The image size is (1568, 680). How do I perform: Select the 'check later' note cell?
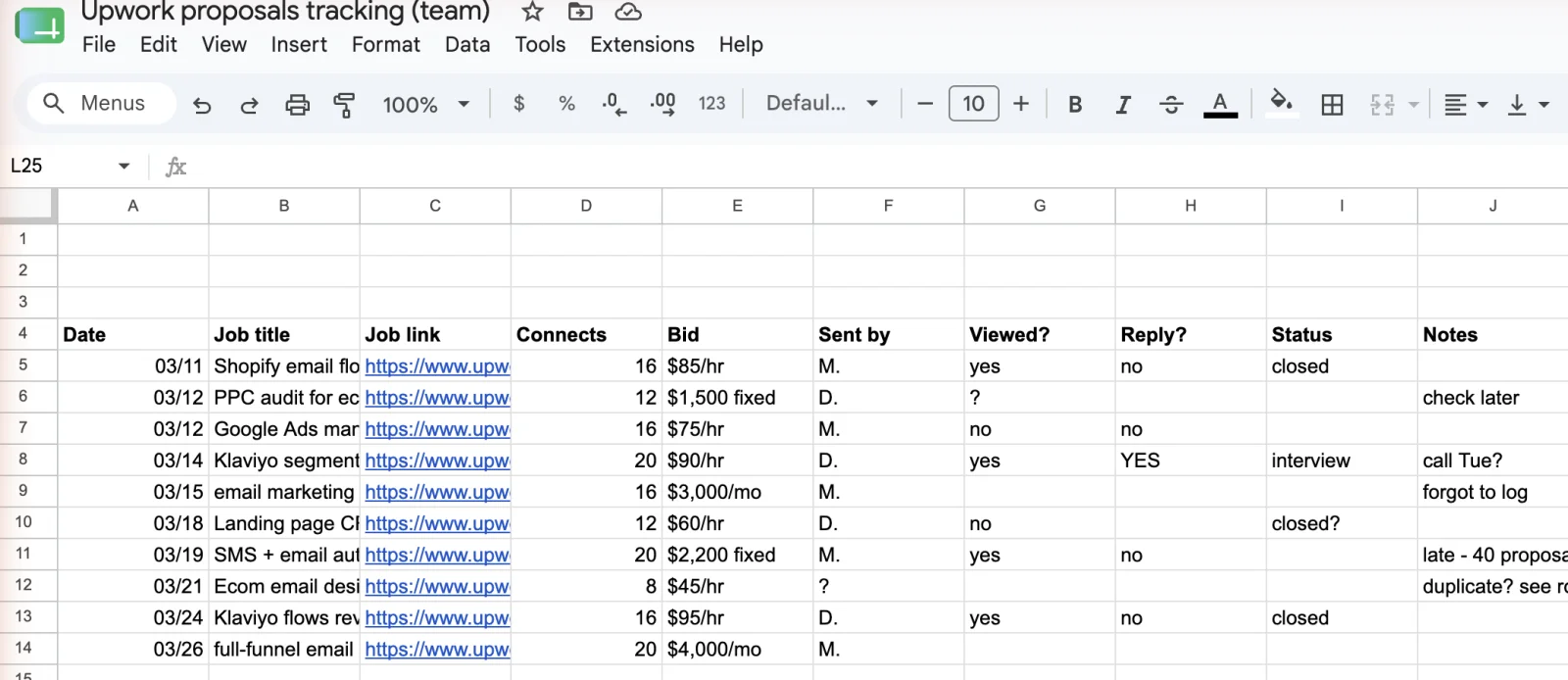[1493, 397]
